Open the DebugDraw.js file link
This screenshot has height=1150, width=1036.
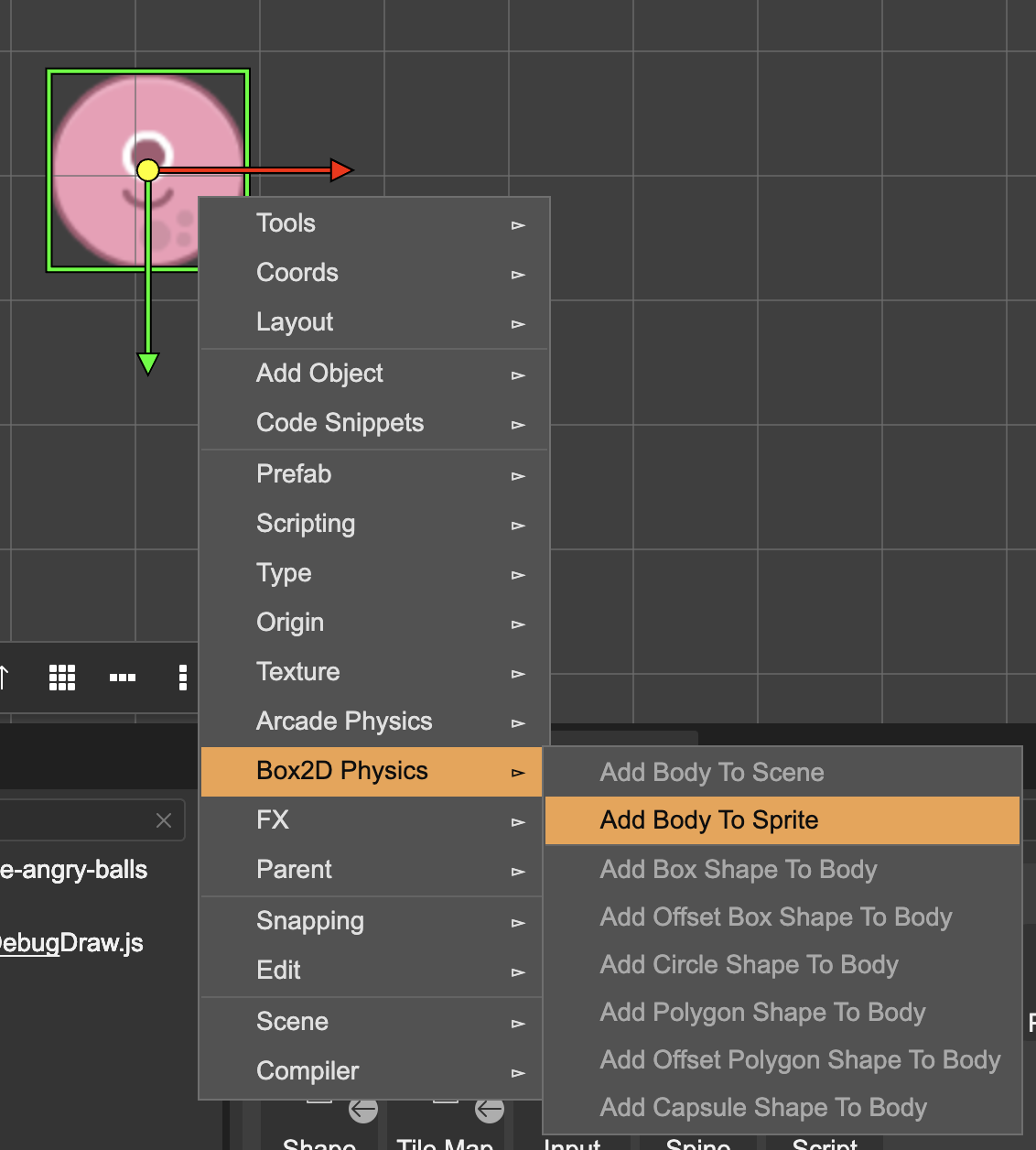(71, 943)
